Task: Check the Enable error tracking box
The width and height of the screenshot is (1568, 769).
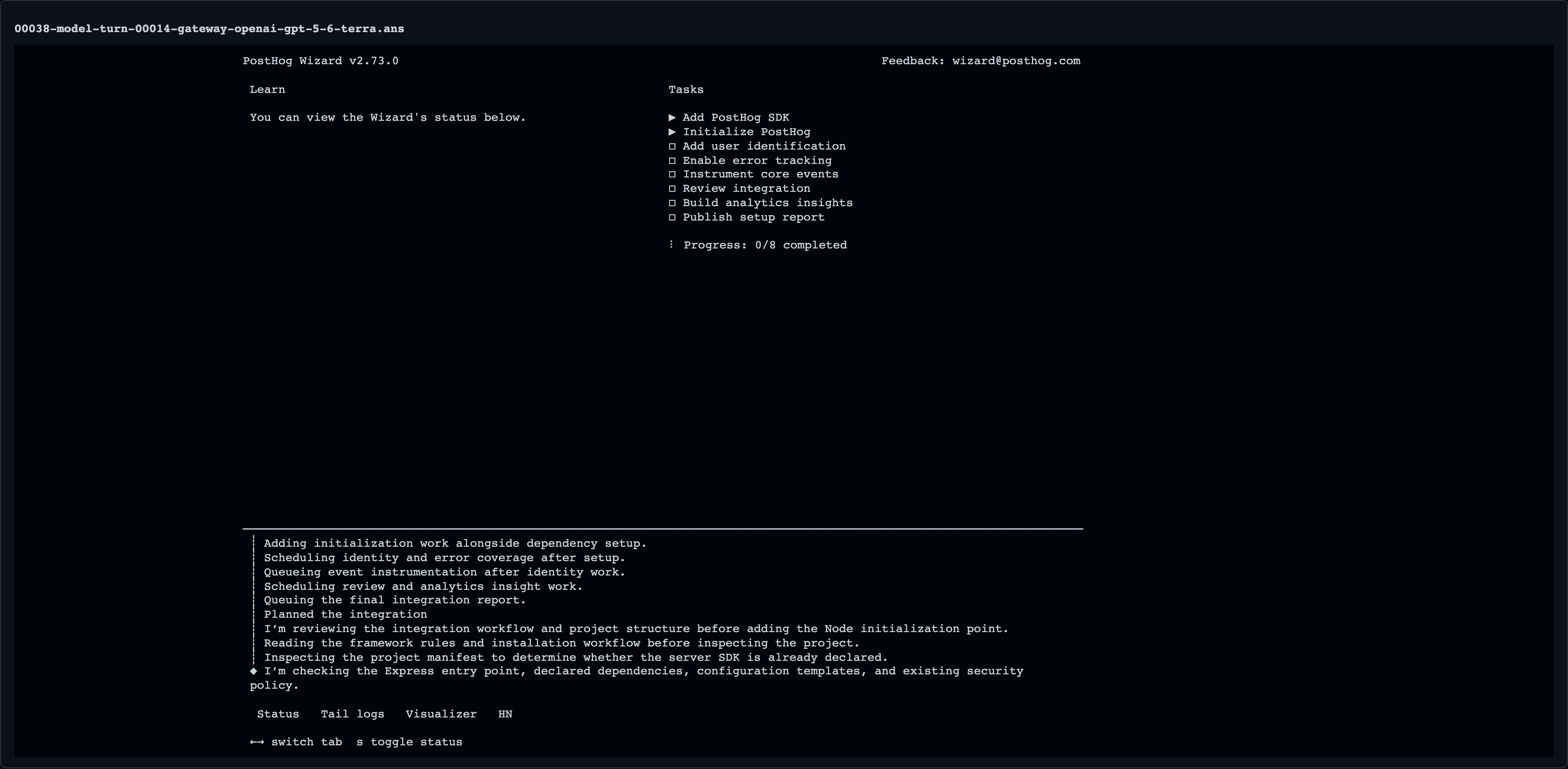Action: 672,161
